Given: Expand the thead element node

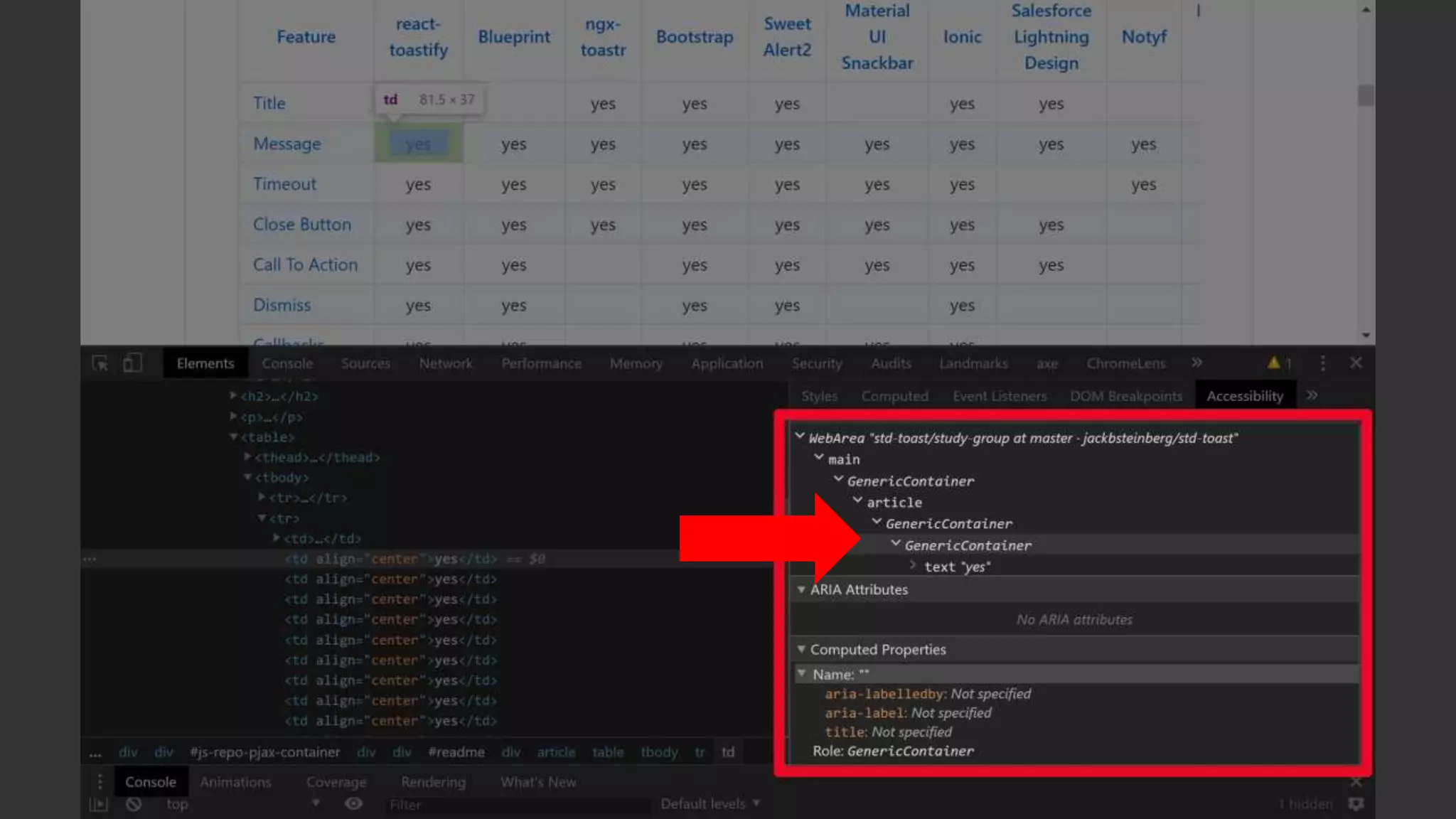Looking at the screenshot, I should [x=247, y=456].
